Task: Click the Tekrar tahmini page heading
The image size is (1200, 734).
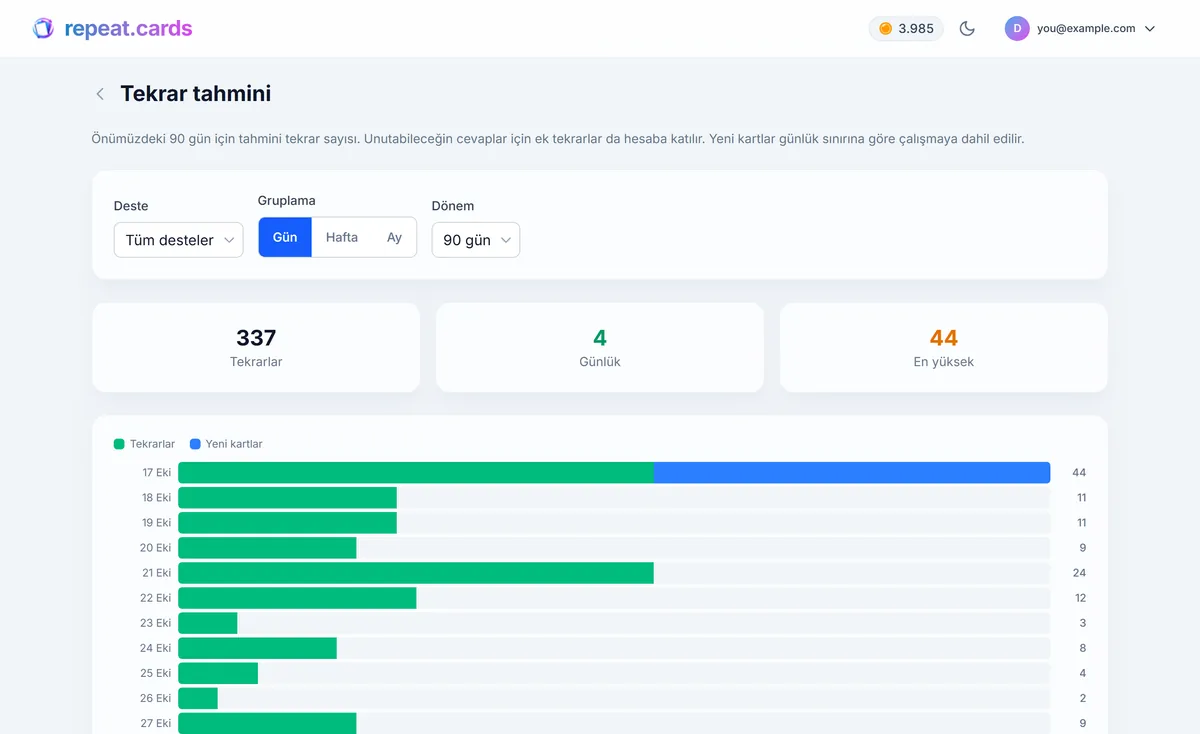Action: coord(196,94)
